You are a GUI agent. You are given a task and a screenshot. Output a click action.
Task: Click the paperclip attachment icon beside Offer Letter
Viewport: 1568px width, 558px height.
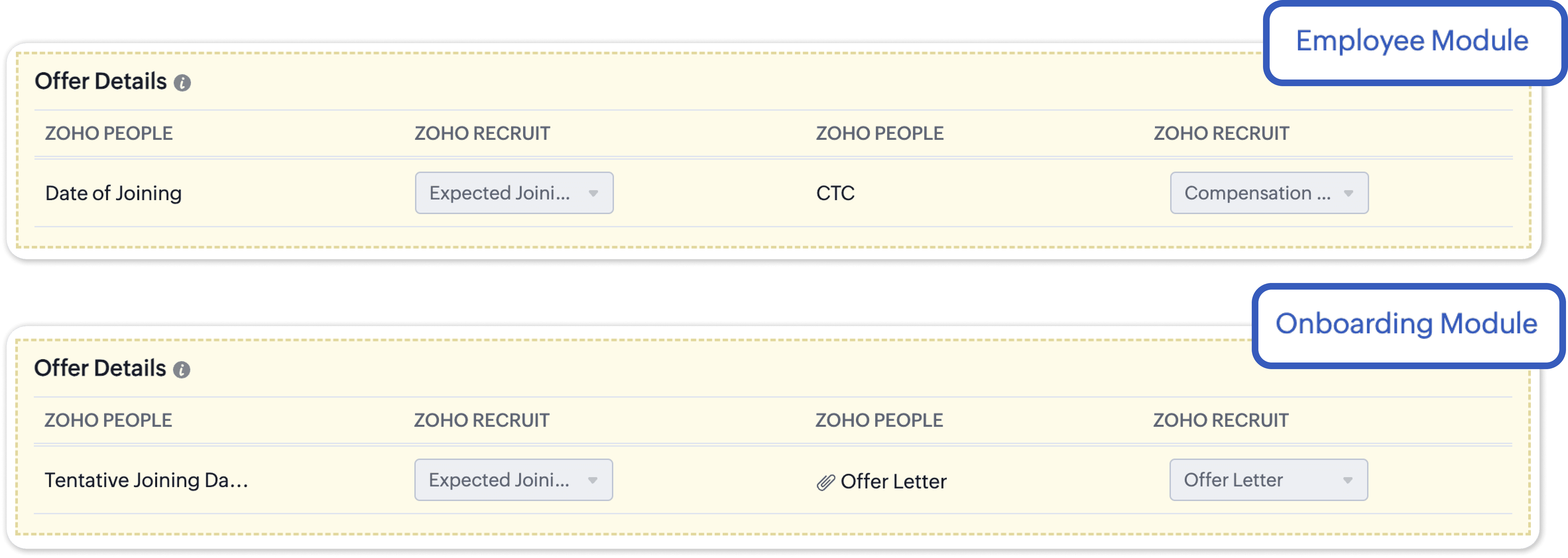click(825, 482)
